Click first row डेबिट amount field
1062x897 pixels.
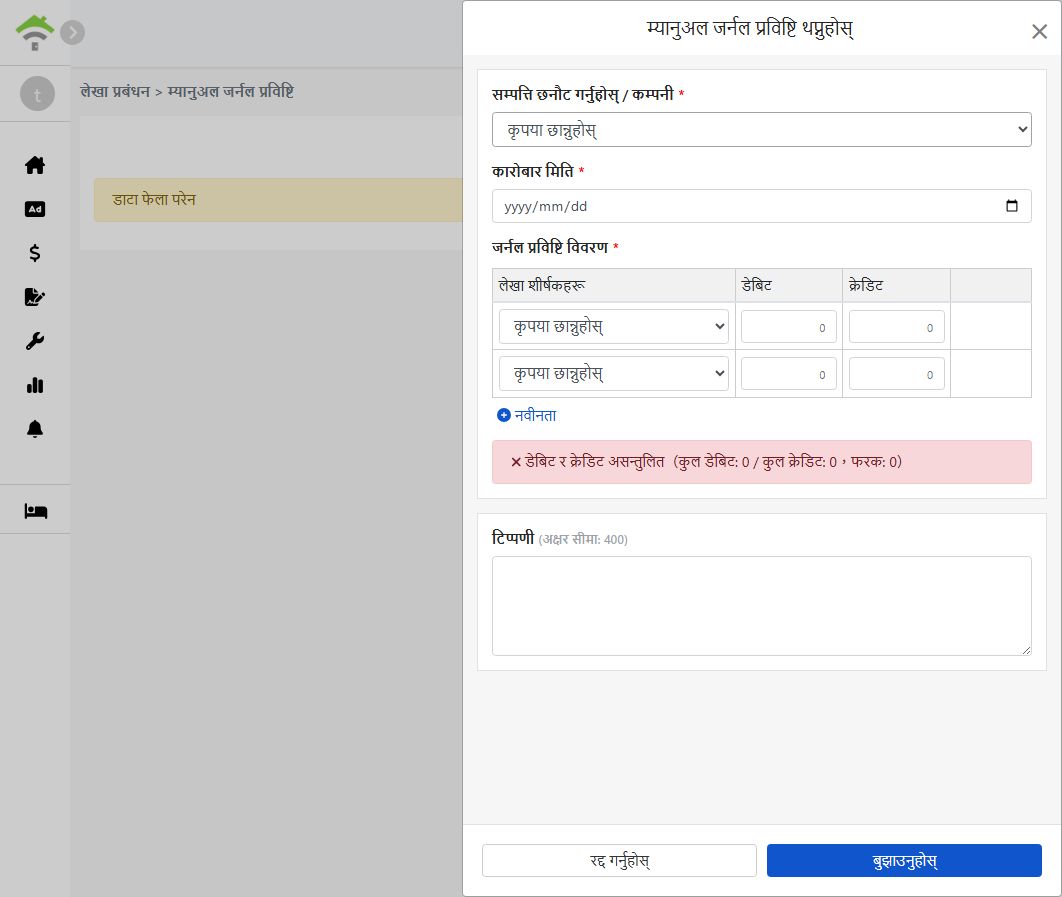pos(788,327)
